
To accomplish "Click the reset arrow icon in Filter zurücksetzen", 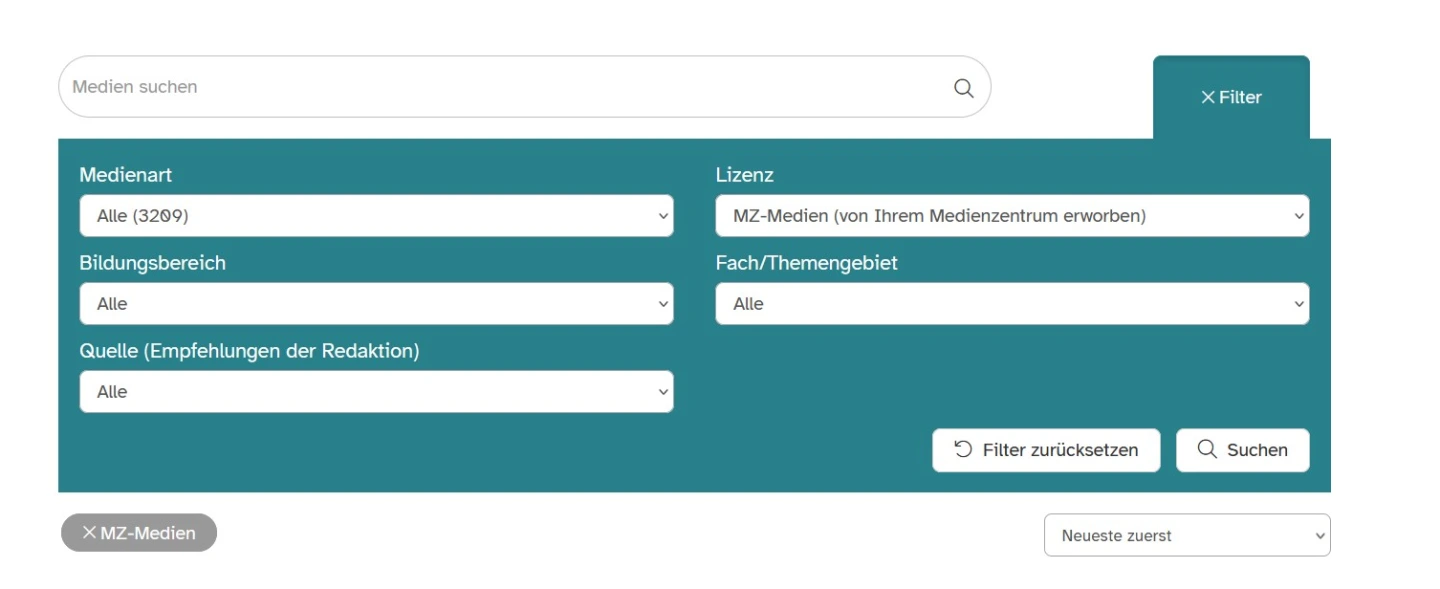I will click(963, 450).
